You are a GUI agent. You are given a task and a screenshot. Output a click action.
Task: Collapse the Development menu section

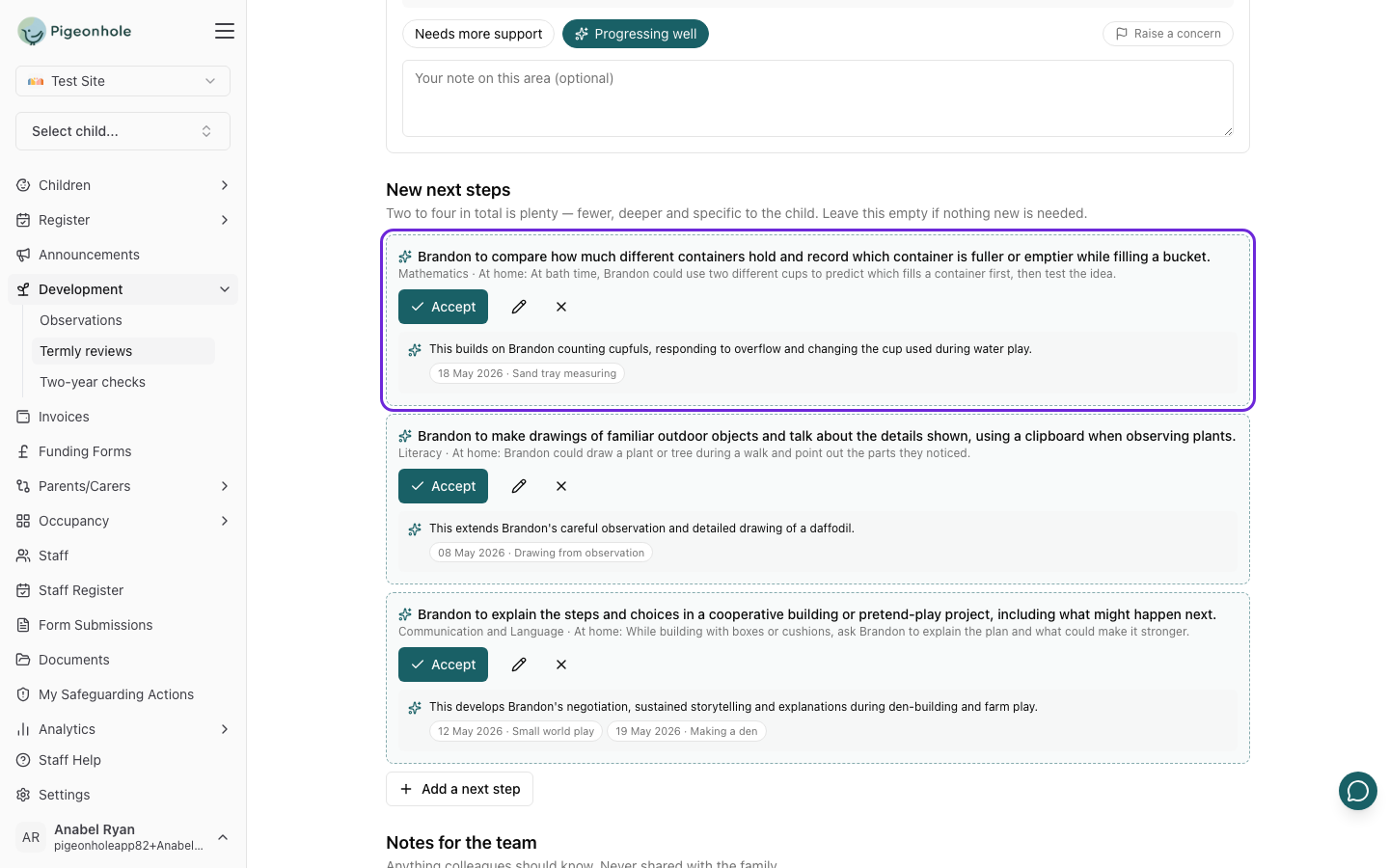(123, 289)
